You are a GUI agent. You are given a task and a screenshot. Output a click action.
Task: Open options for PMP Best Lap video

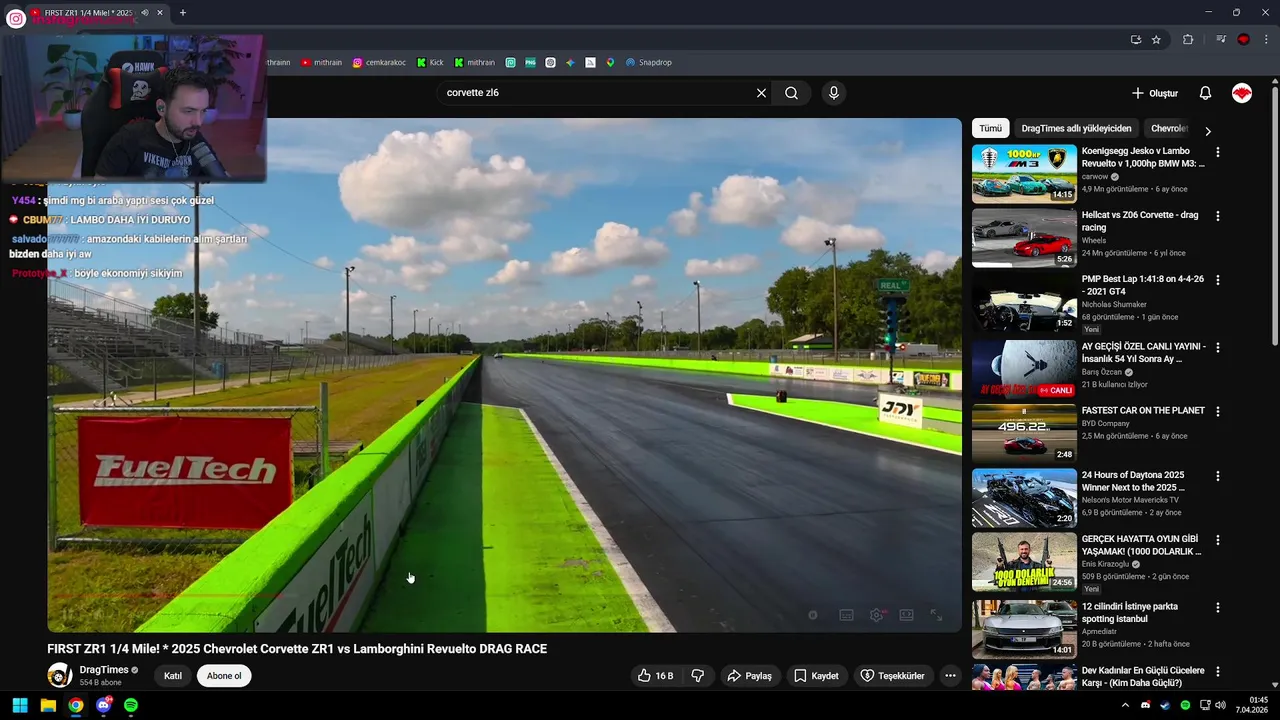pos(1217,280)
